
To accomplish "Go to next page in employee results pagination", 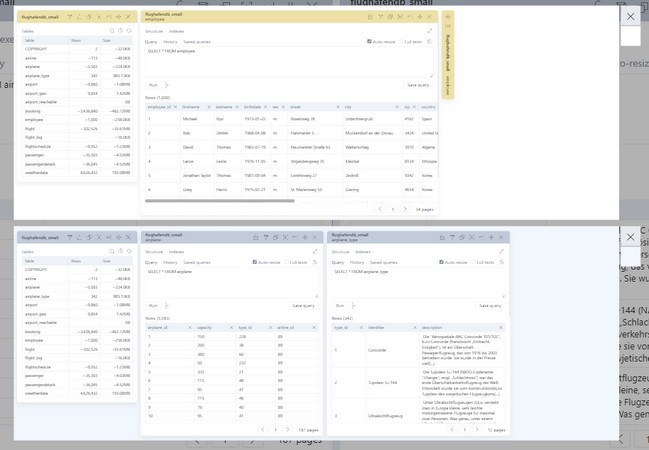I will (x=406, y=209).
